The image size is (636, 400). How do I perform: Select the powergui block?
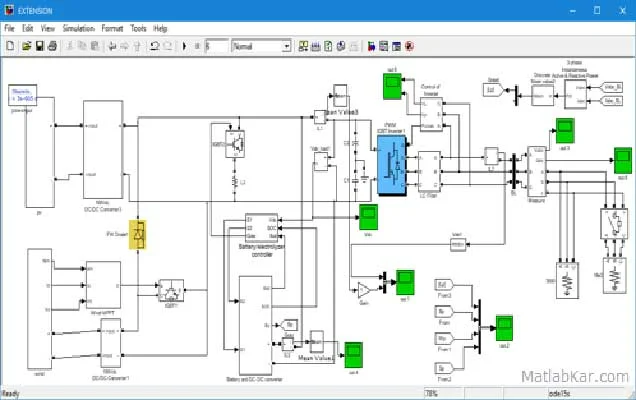(23, 95)
